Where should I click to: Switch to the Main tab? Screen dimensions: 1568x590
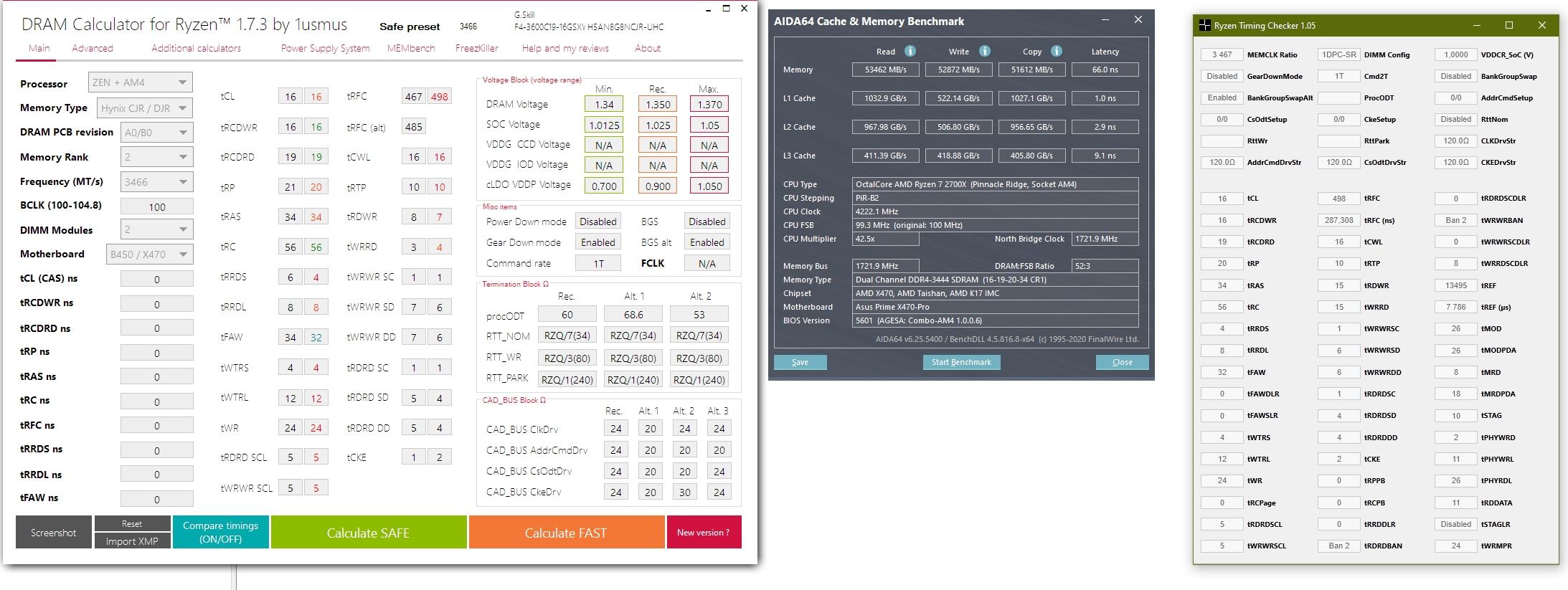39,48
